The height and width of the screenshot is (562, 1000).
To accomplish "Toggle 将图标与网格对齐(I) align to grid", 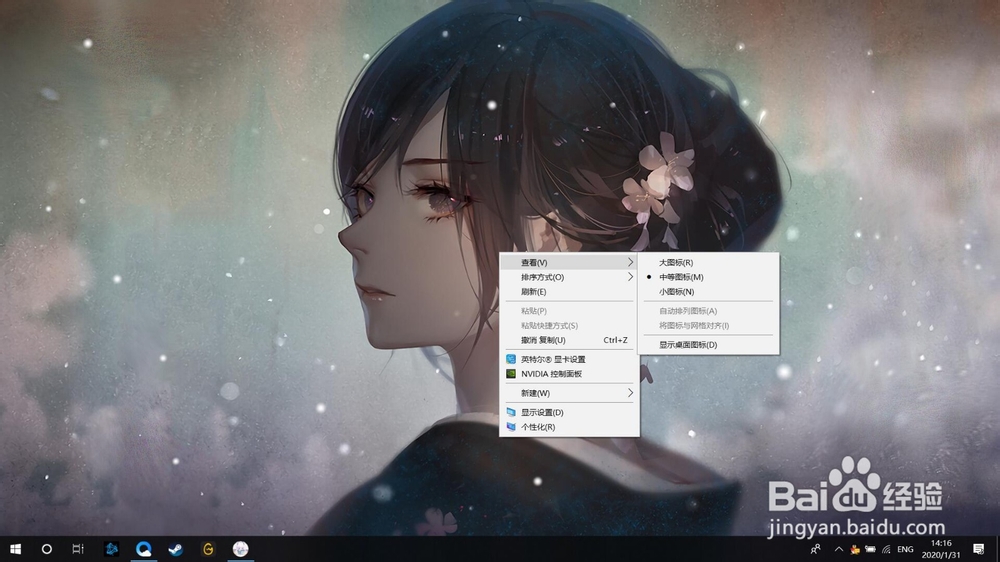I will [708, 325].
